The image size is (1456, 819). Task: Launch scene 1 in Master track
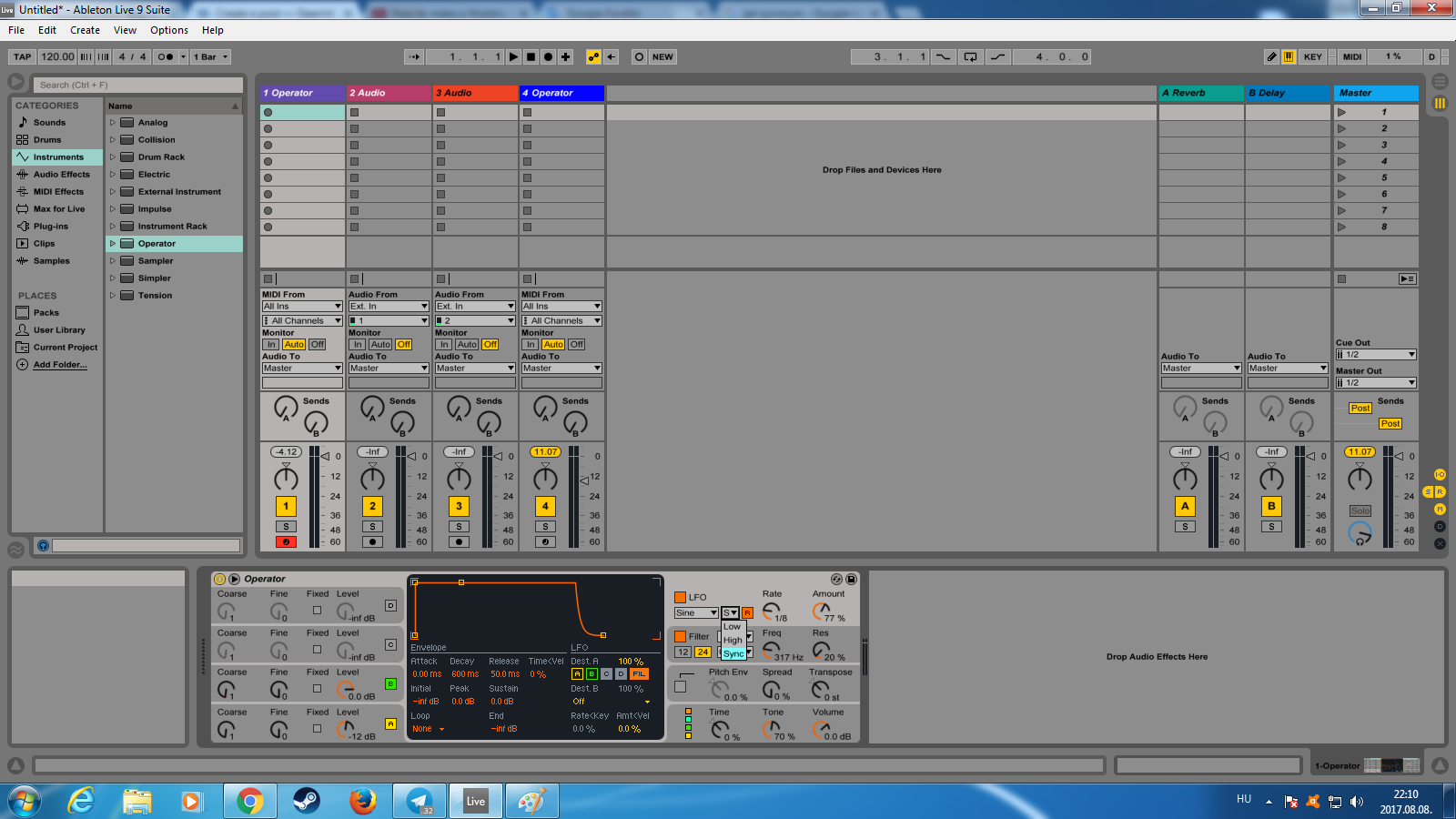coord(1341,112)
